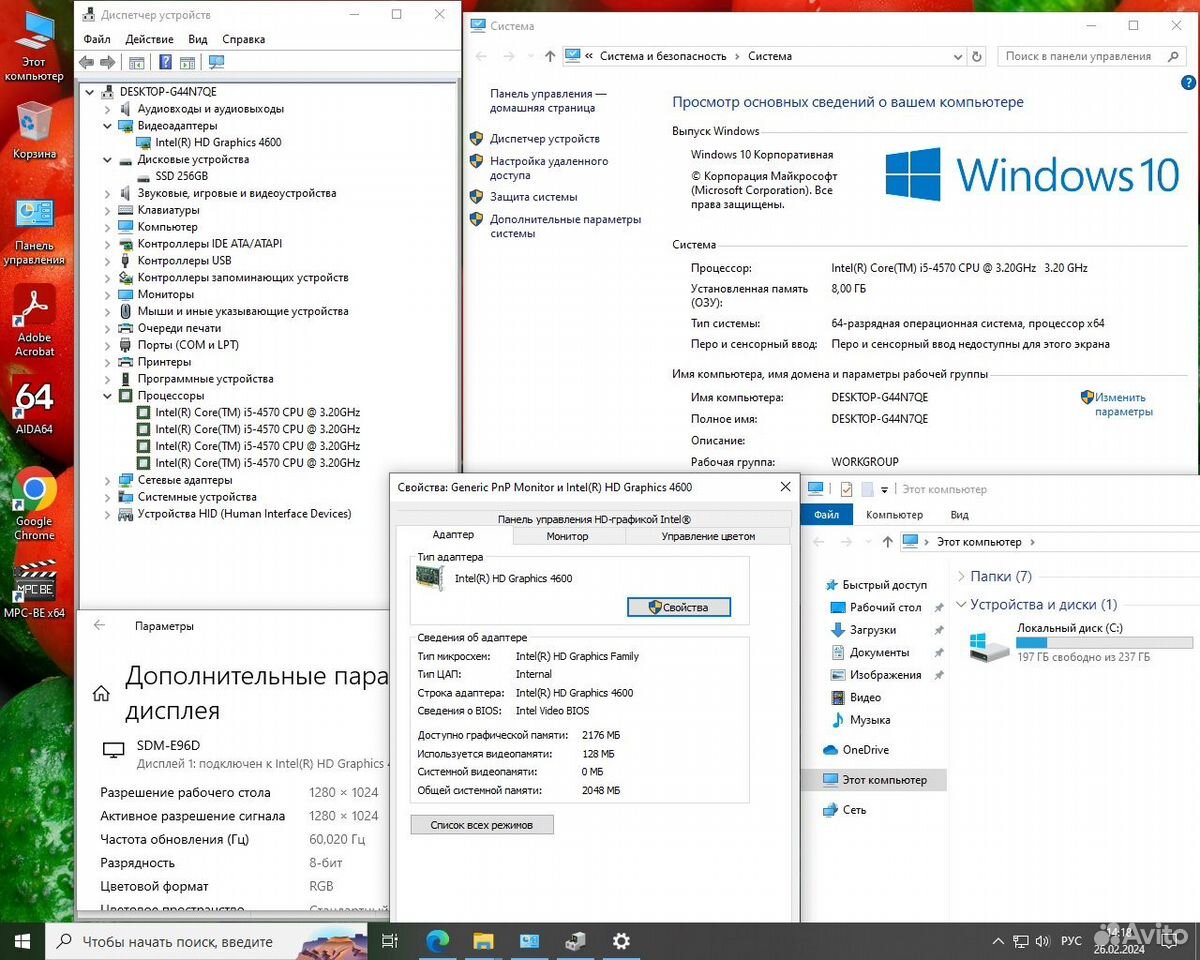Select SSD 256GB device in tree
The width and height of the screenshot is (1200, 960).
(x=181, y=176)
